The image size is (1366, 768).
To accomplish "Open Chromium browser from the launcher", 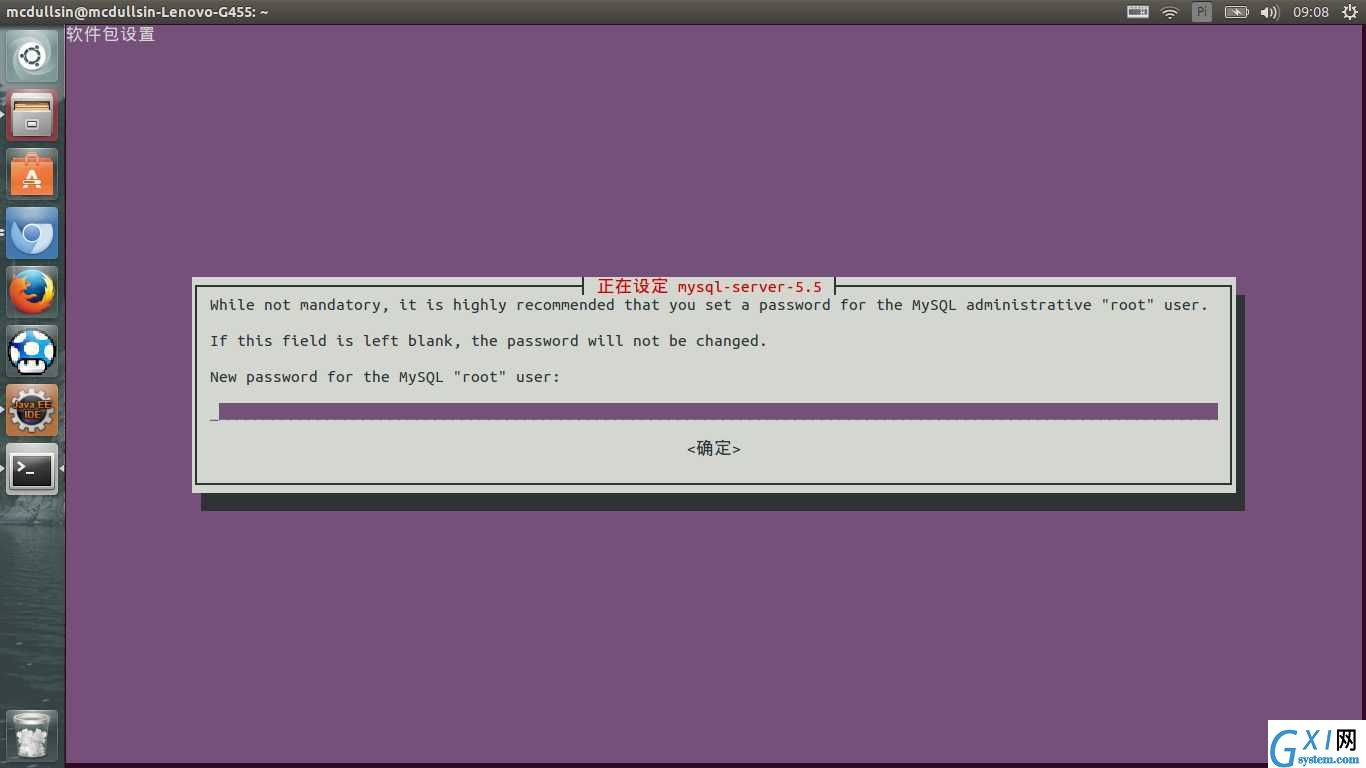I will pyautogui.click(x=32, y=233).
